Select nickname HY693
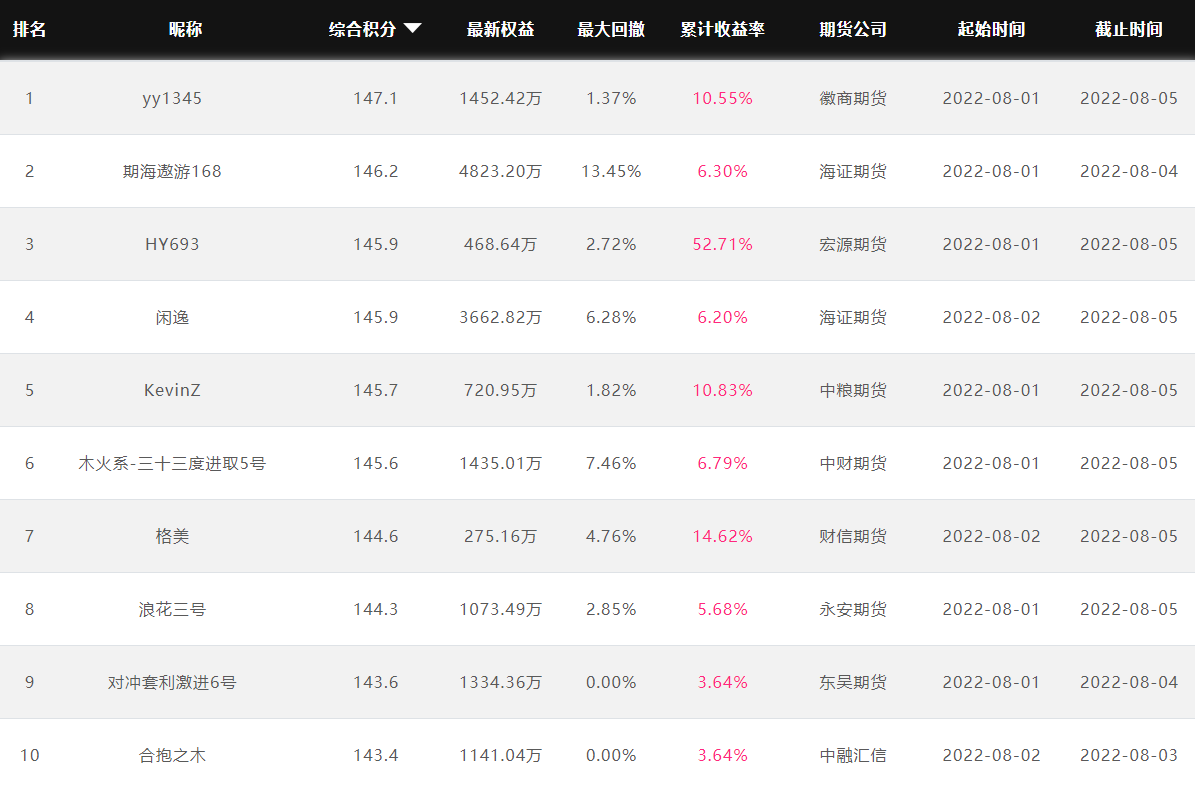This screenshot has width=1195, height=787. click(x=172, y=244)
